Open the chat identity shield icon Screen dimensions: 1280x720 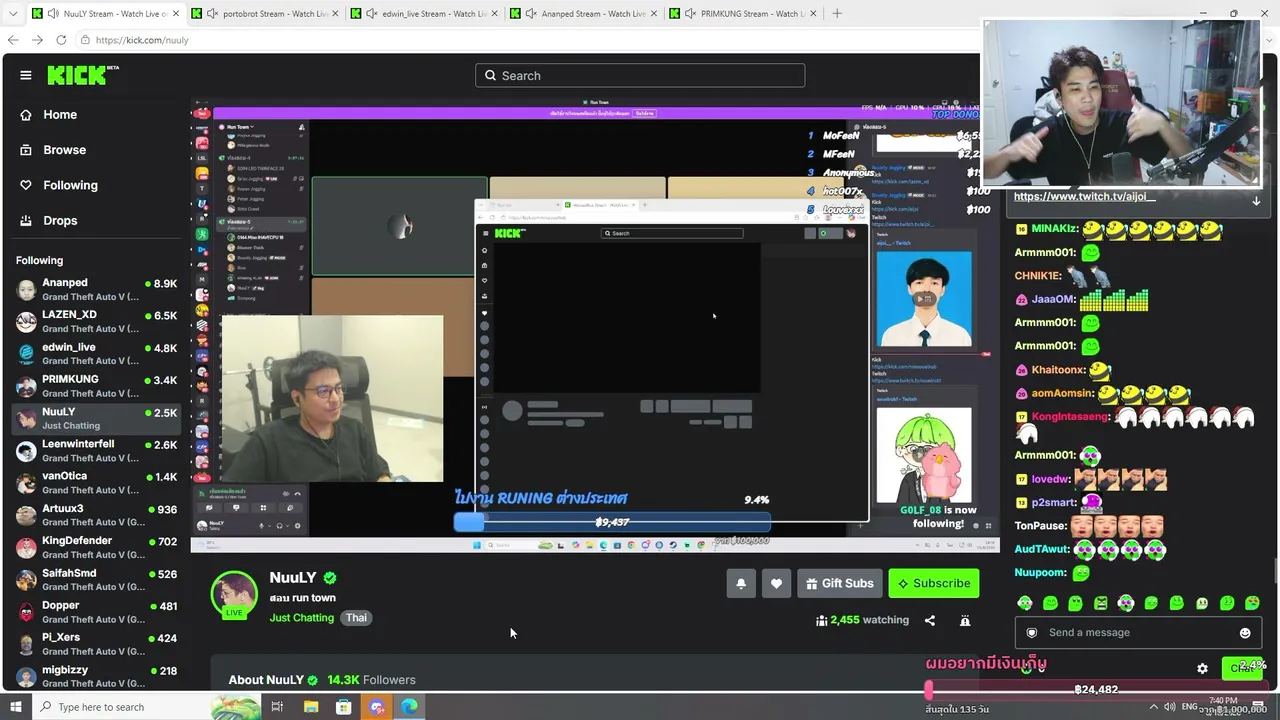pos(1032,632)
